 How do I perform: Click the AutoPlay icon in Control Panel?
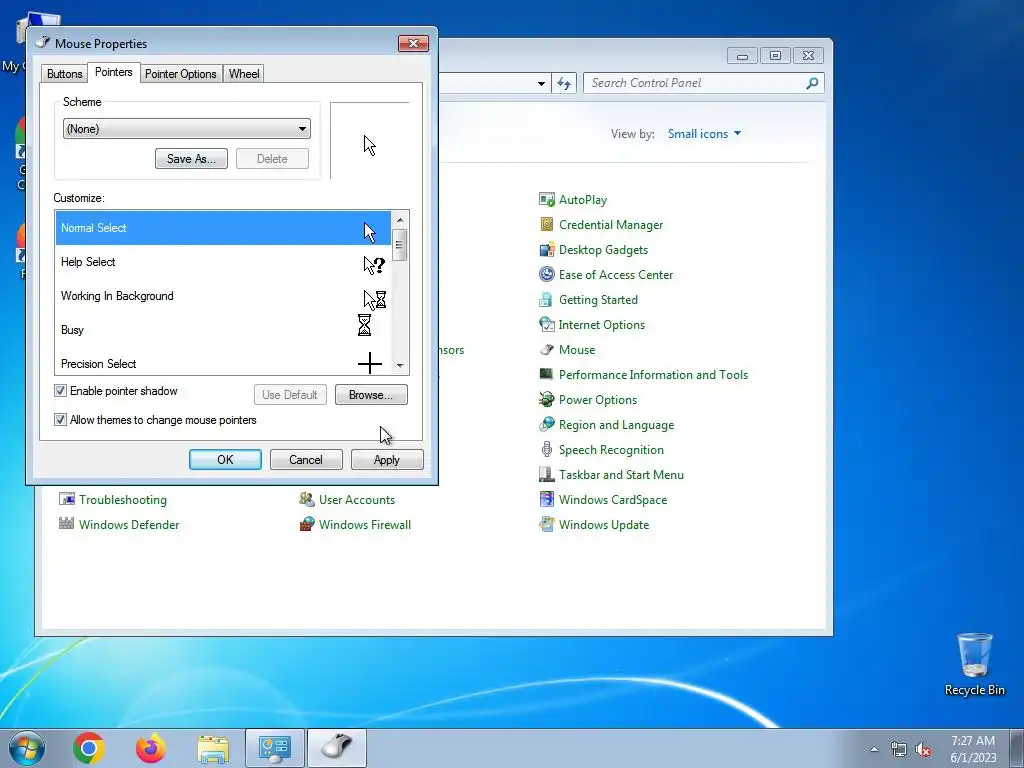coord(547,199)
